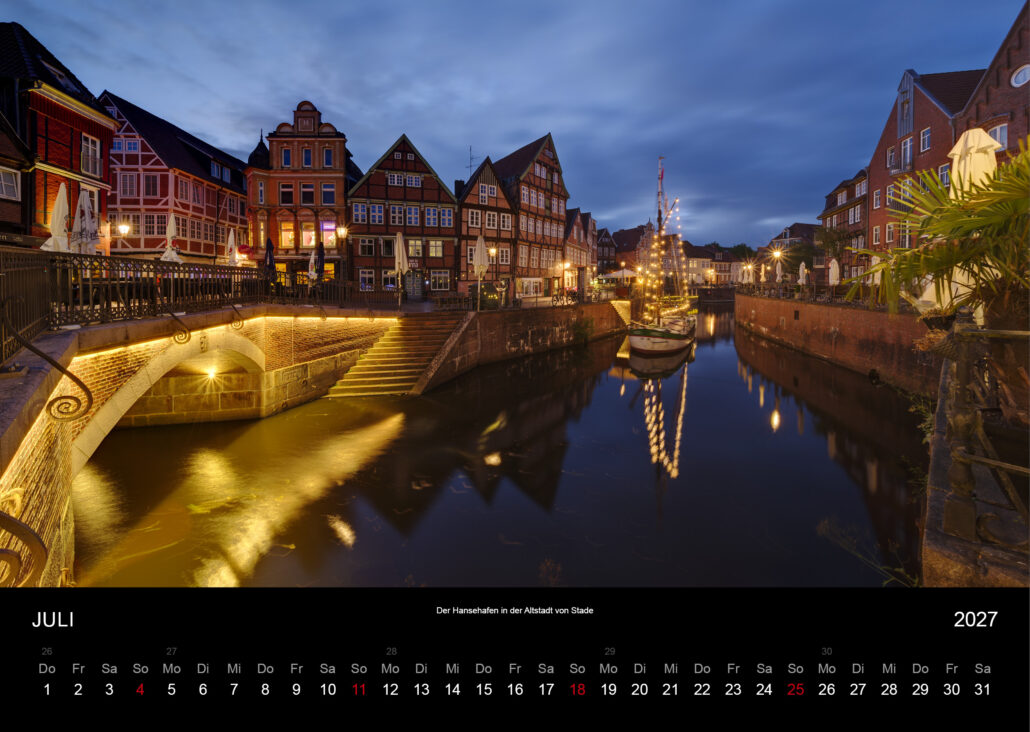Select date 9 in the calendar
Viewport: 1030px width, 732px height.
click(296, 689)
